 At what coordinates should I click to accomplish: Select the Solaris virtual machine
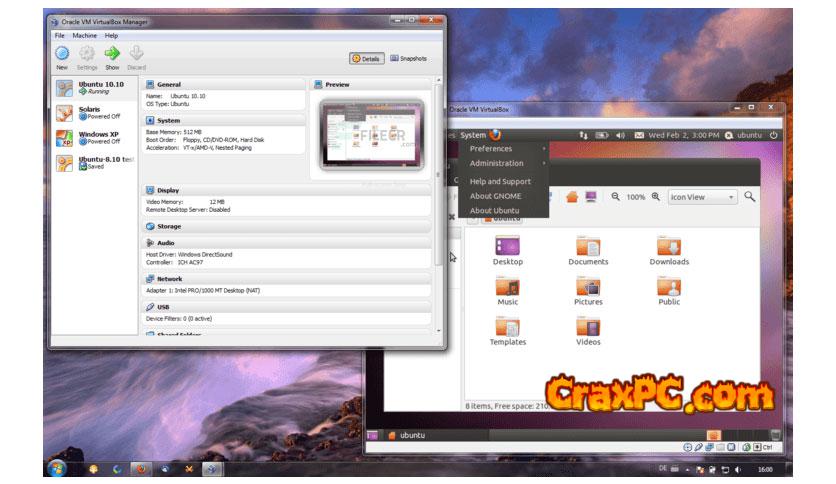click(94, 112)
